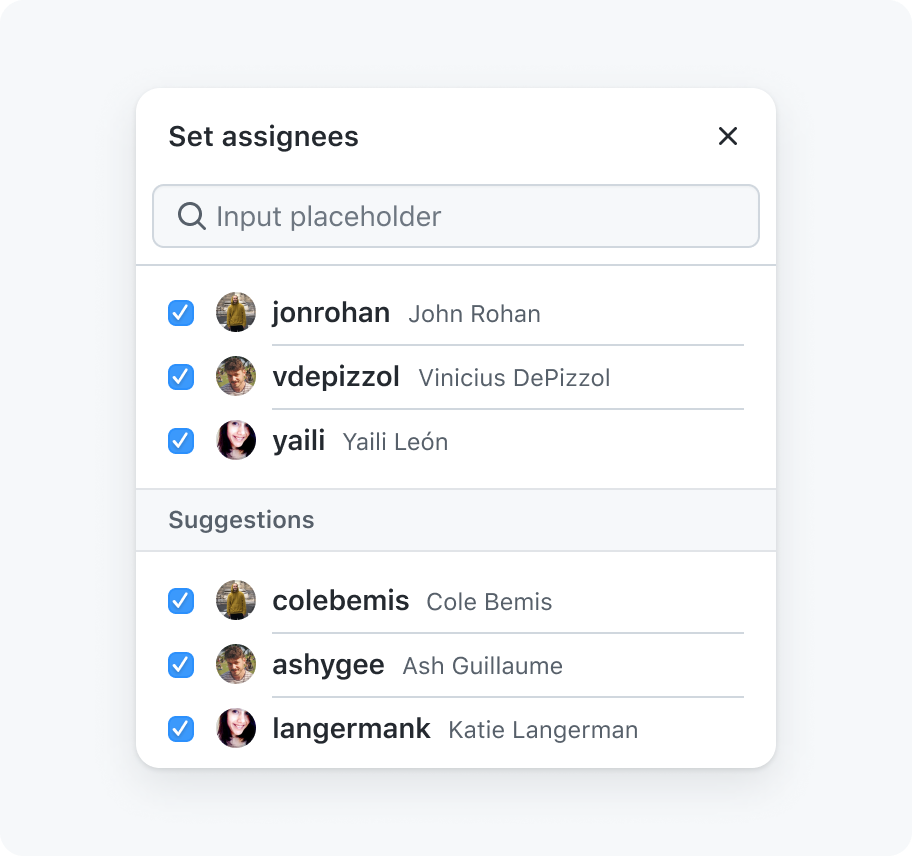Click jonrohan's avatar picture

point(236,312)
